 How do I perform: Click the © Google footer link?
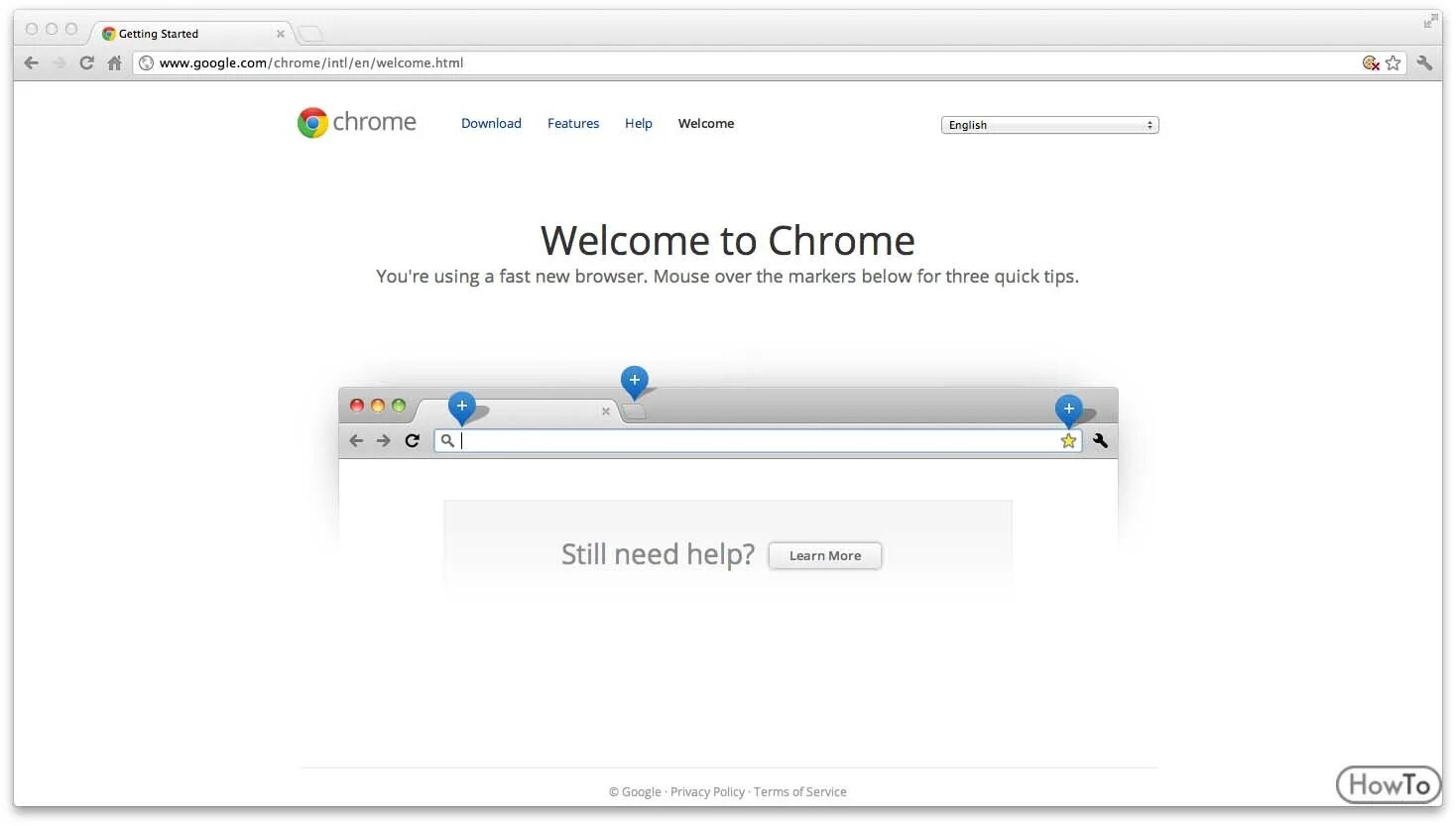coord(635,791)
